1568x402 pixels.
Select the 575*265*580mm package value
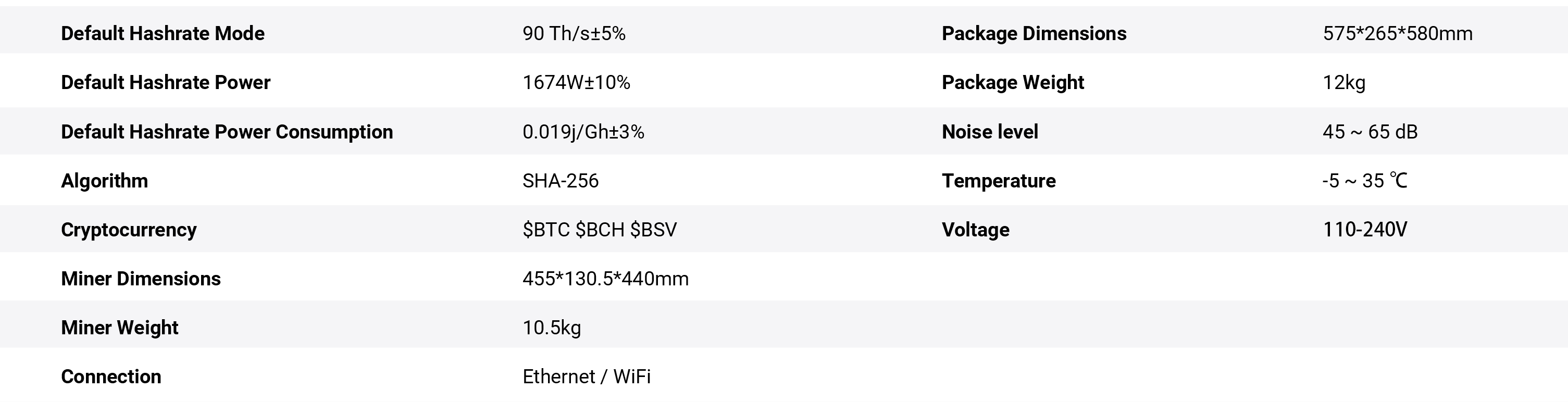coord(1397,33)
